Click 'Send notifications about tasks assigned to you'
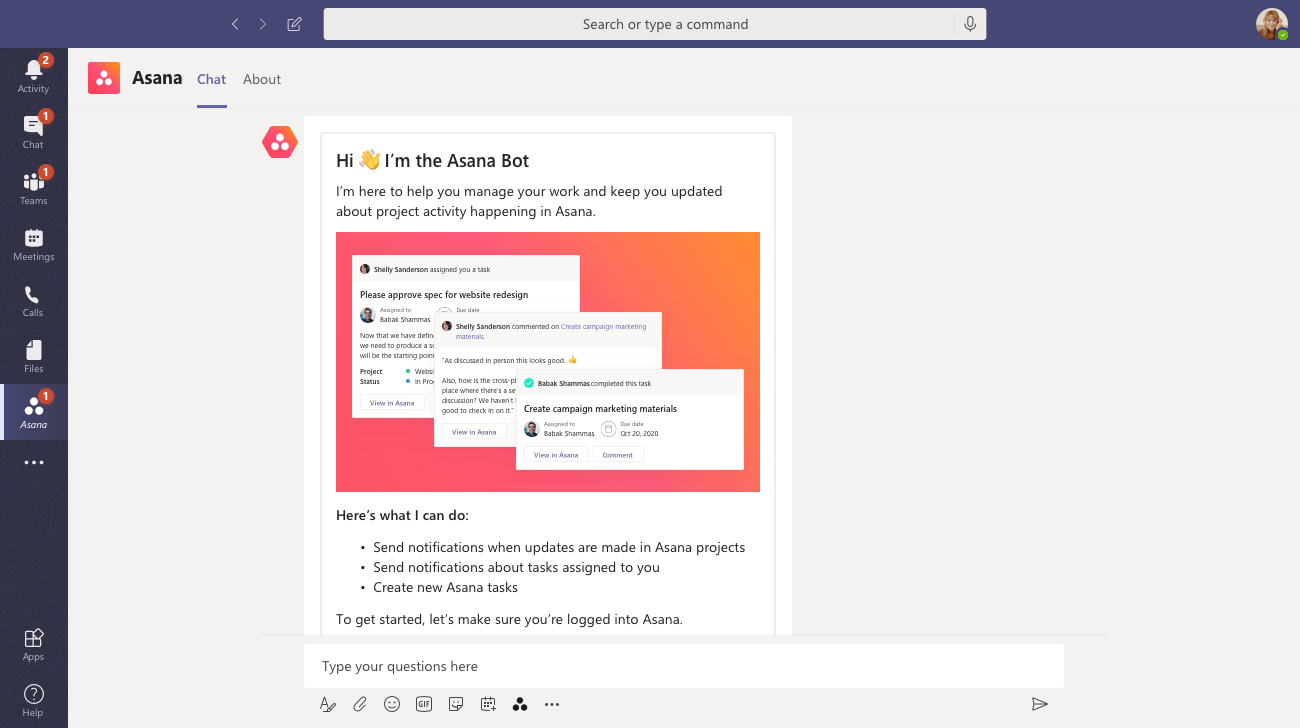 point(516,567)
